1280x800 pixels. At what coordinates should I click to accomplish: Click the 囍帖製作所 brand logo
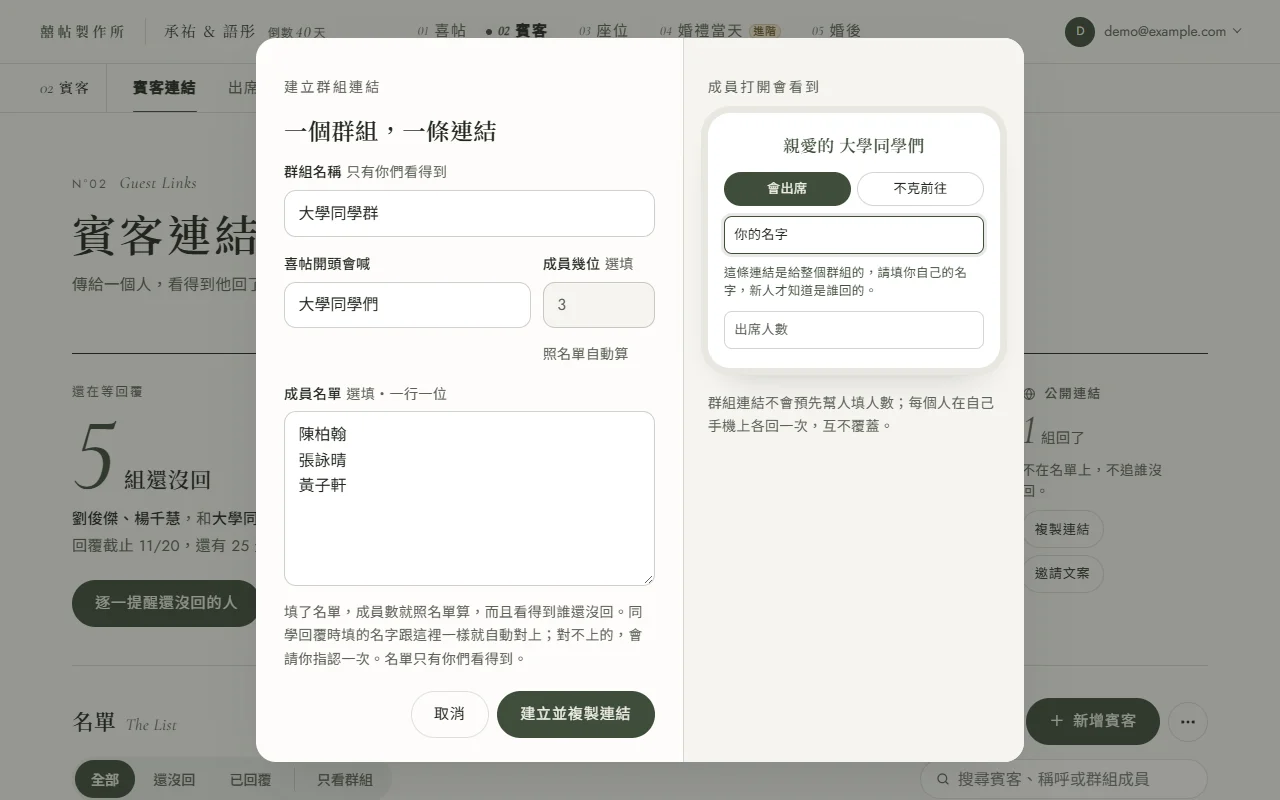tap(83, 31)
